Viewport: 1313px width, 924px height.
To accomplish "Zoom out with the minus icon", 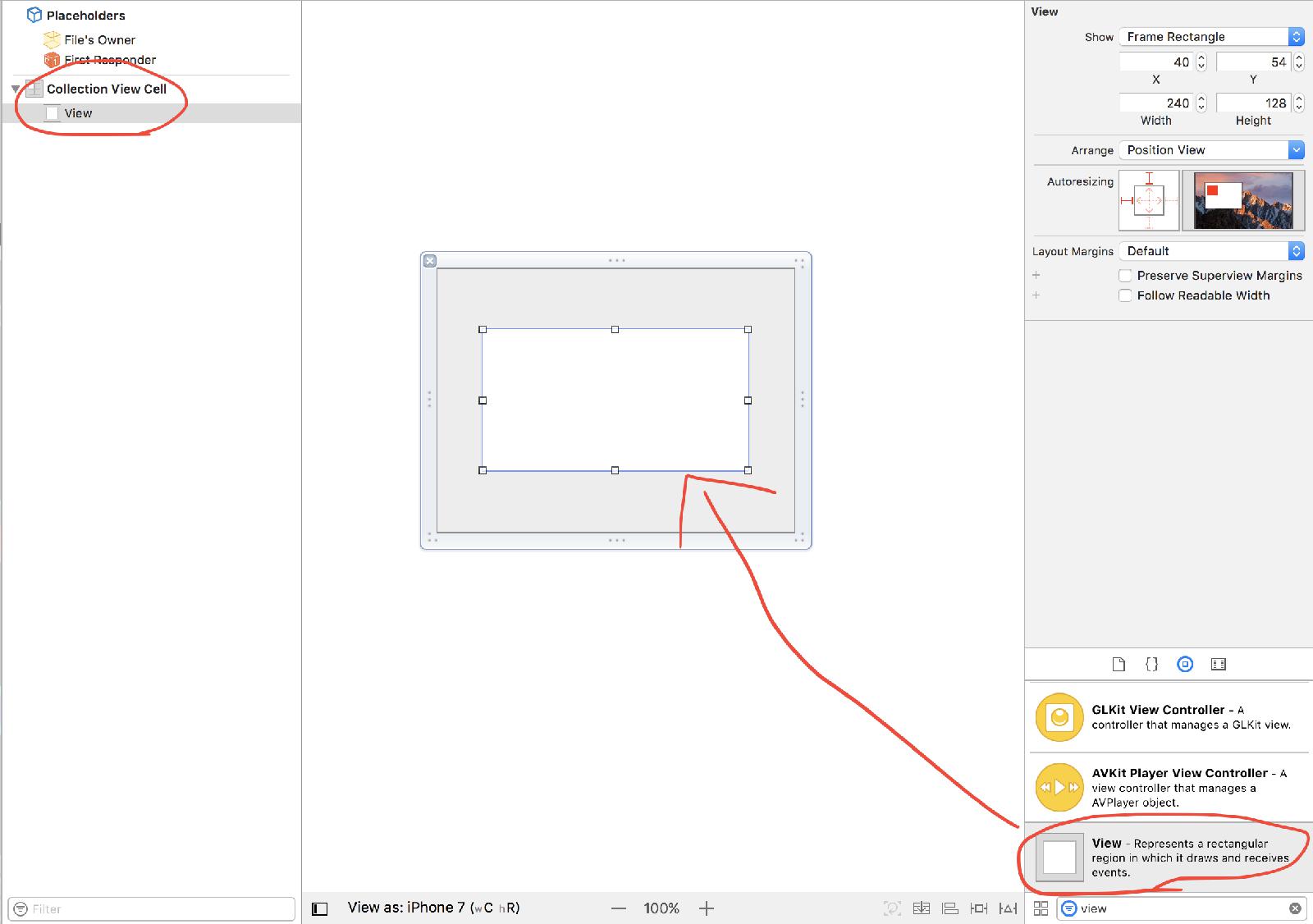I will pos(619,908).
